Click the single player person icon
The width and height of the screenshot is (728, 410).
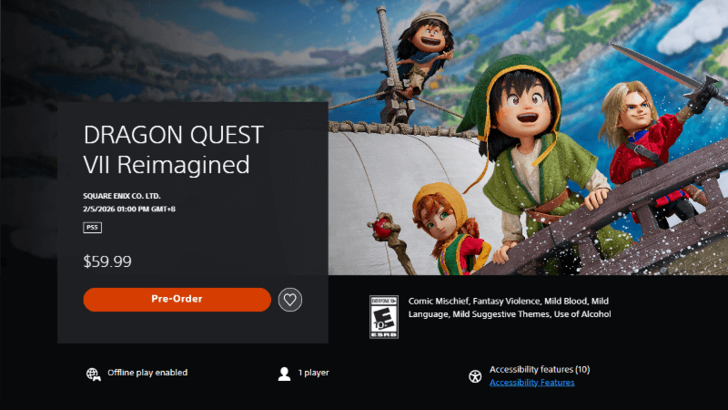pos(284,374)
